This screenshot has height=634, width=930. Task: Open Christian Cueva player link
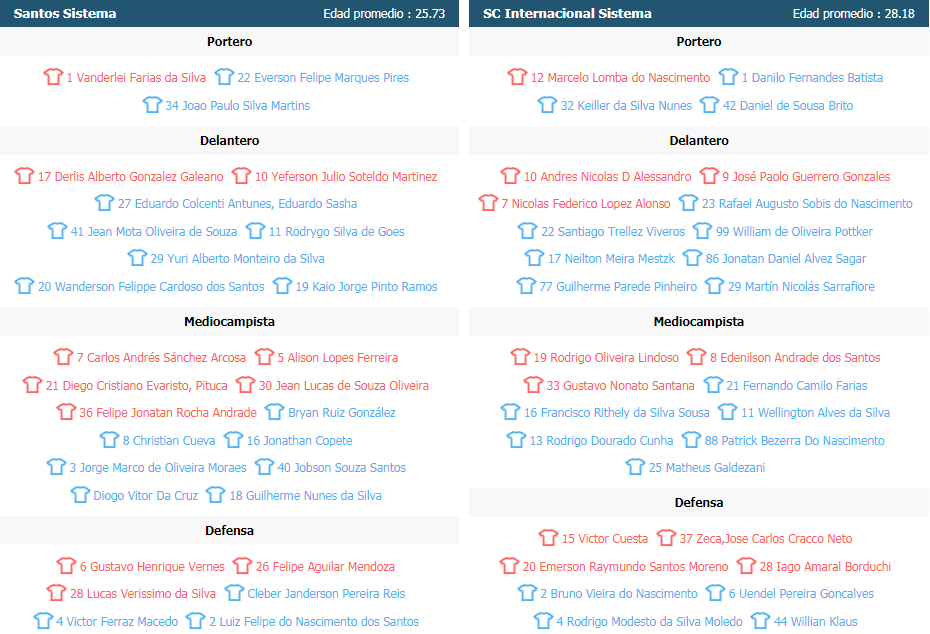(x=169, y=441)
